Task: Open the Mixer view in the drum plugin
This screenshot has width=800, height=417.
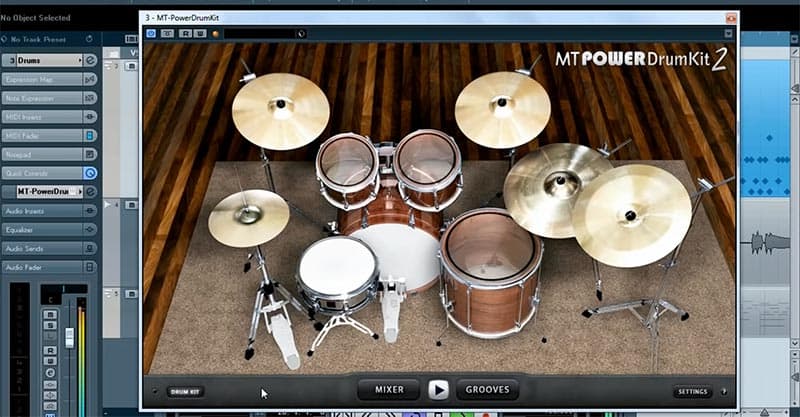Action: (389, 390)
